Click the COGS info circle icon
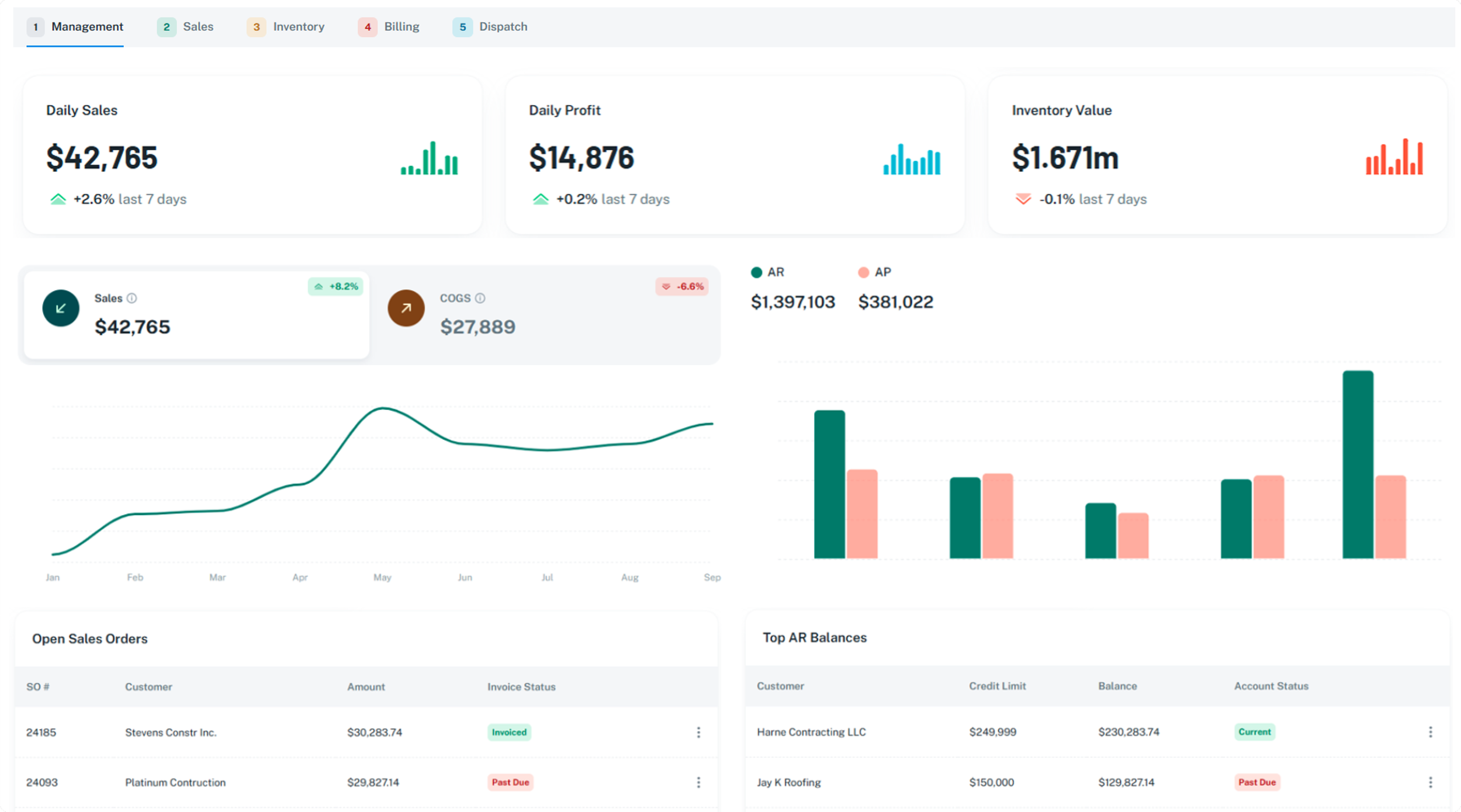The height and width of the screenshot is (812, 1461). 480,299
